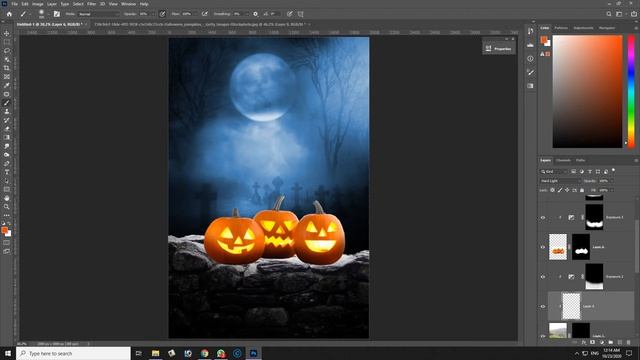Image resolution: width=640 pixels, height=360 pixels.
Task: Select the Move tool
Action: (x=7, y=33)
